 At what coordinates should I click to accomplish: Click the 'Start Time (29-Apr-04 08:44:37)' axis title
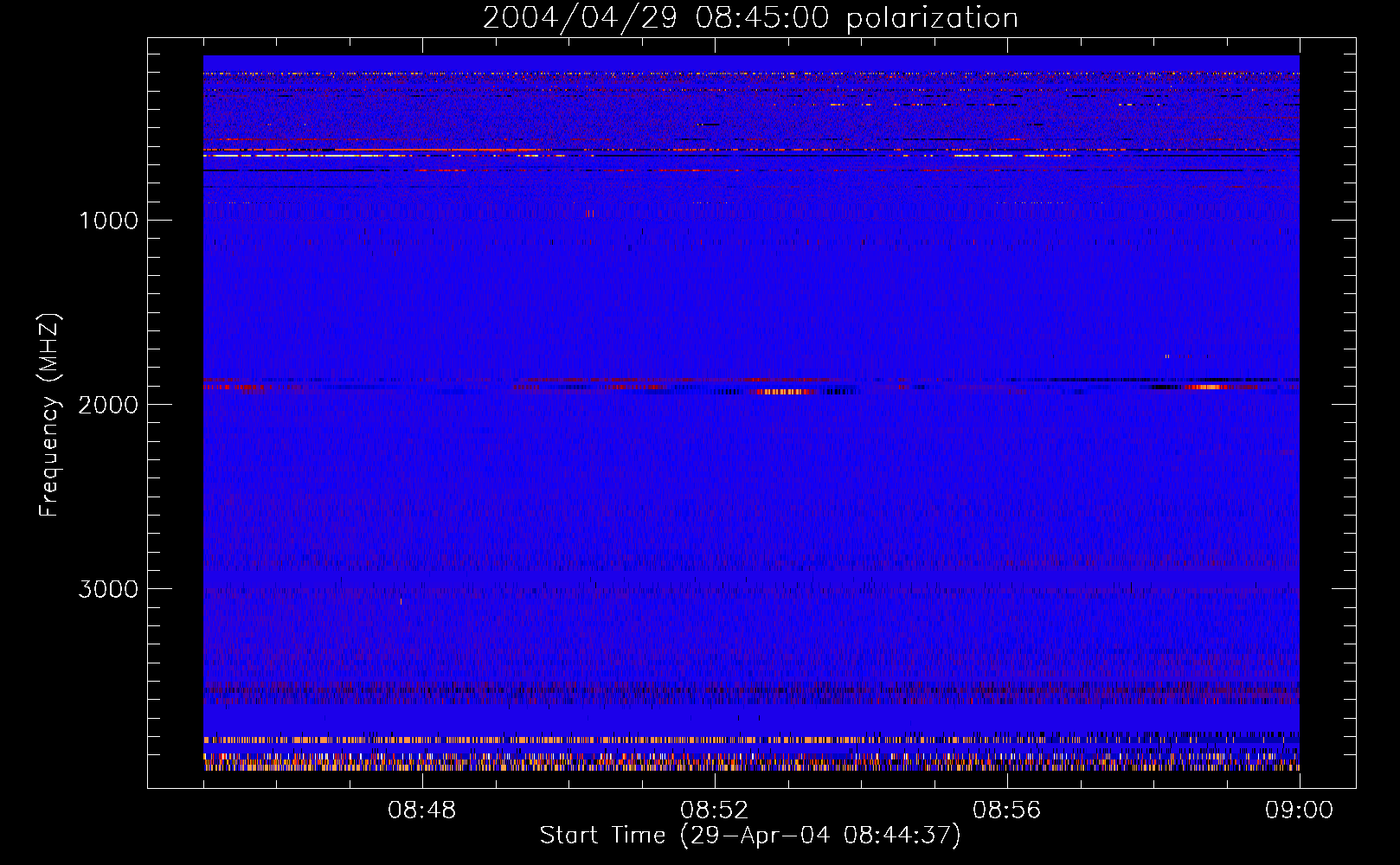pos(750,836)
